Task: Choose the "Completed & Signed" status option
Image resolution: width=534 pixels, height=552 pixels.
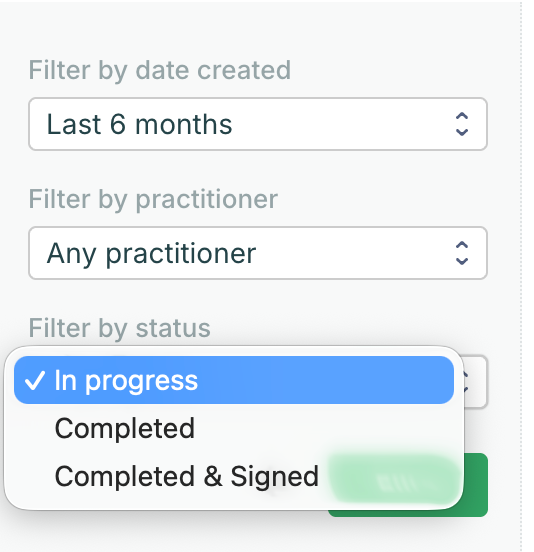Action: (187, 476)
